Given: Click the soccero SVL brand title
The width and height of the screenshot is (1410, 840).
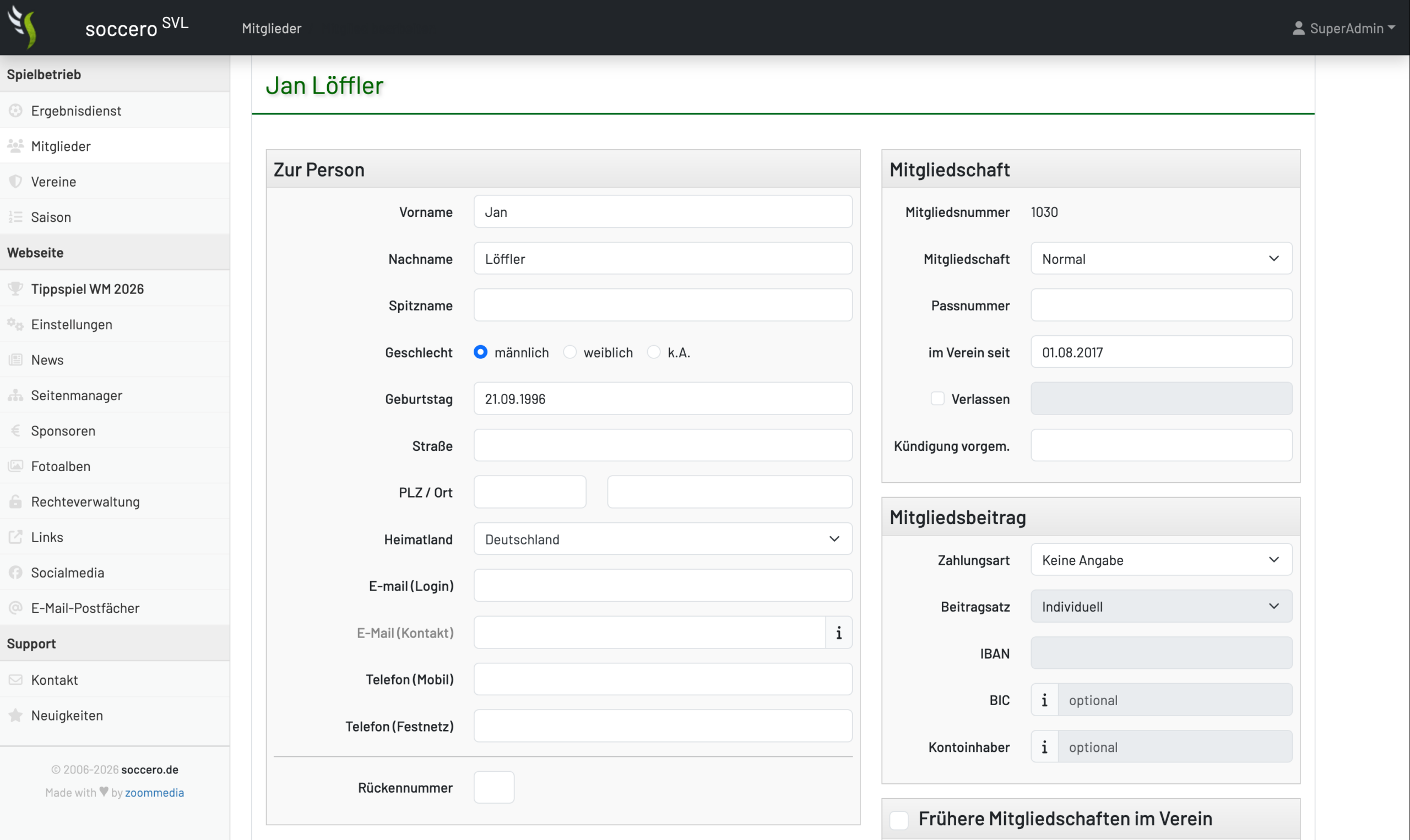Looking at the screenshot, I should click(137, 27).
